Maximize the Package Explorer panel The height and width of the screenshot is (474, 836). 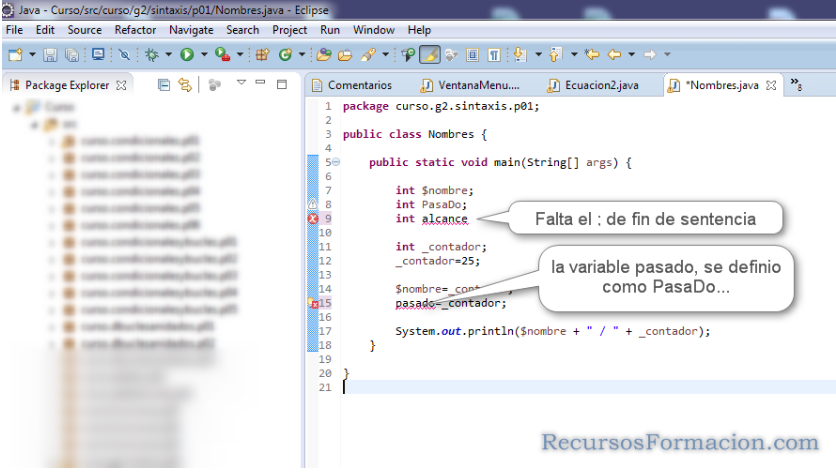click(x=282, y=84)
